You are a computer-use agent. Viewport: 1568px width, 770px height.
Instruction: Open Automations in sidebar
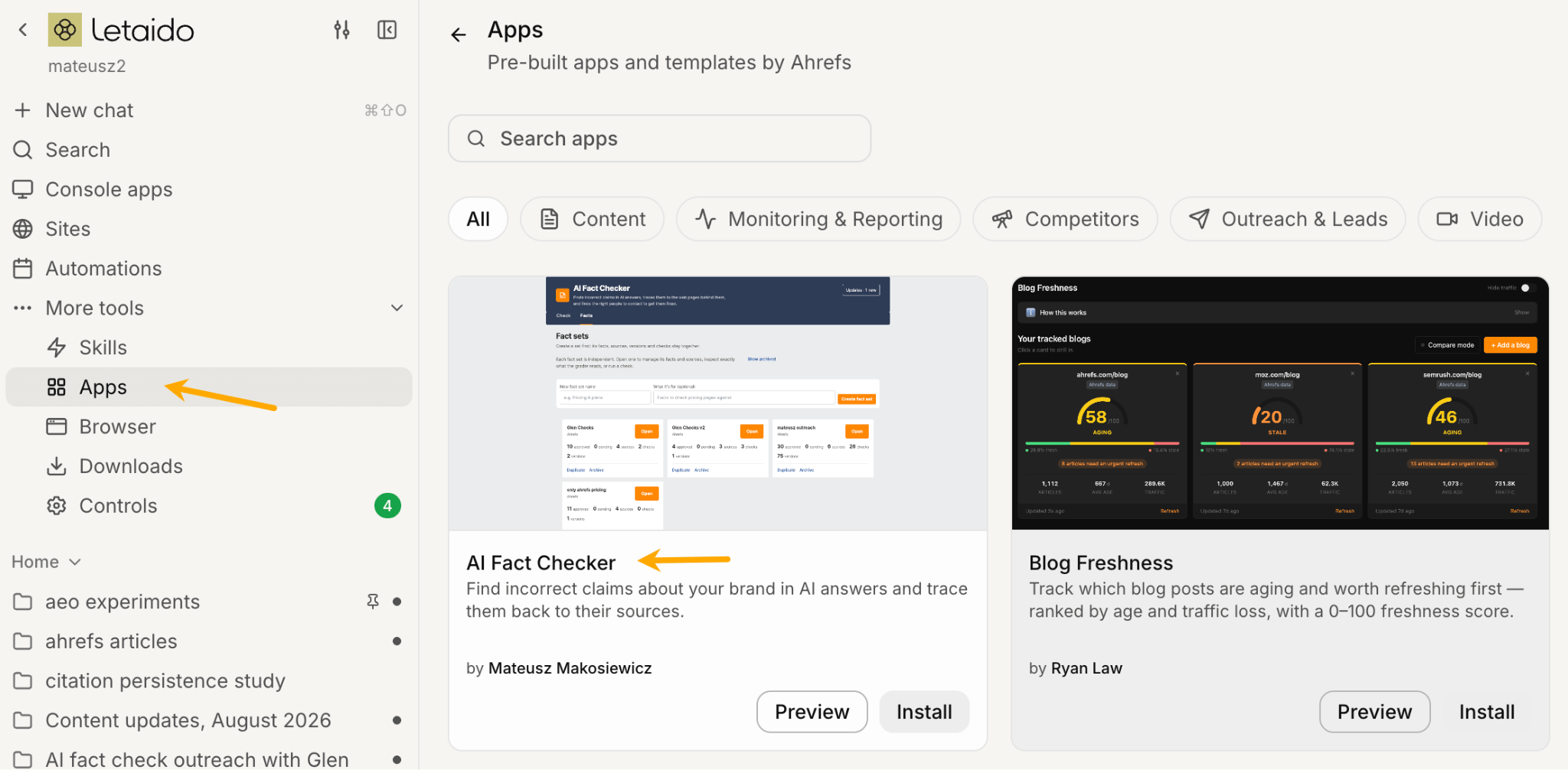pyautogui.click(x=209, y=269)
